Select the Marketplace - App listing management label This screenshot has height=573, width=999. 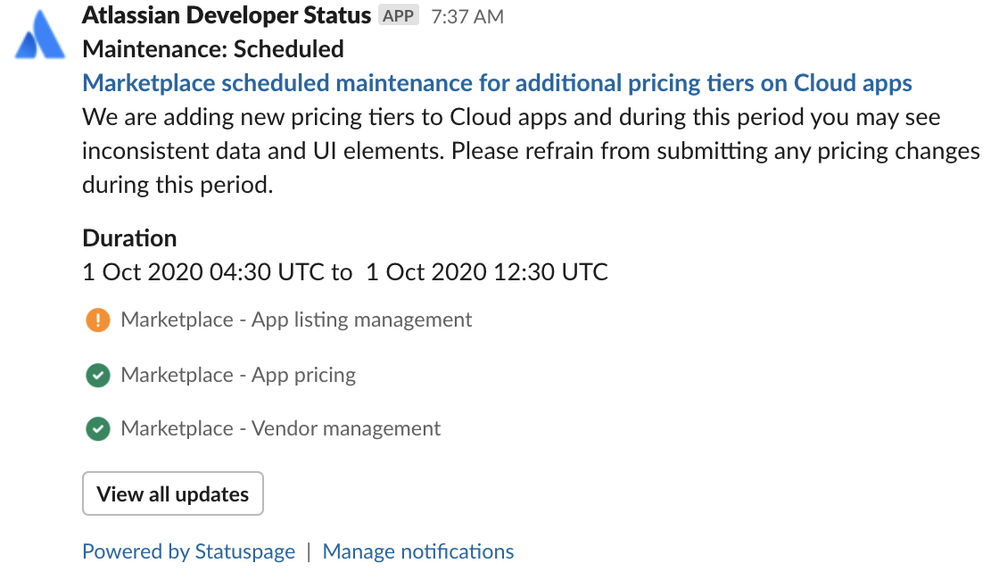point(296,320)
